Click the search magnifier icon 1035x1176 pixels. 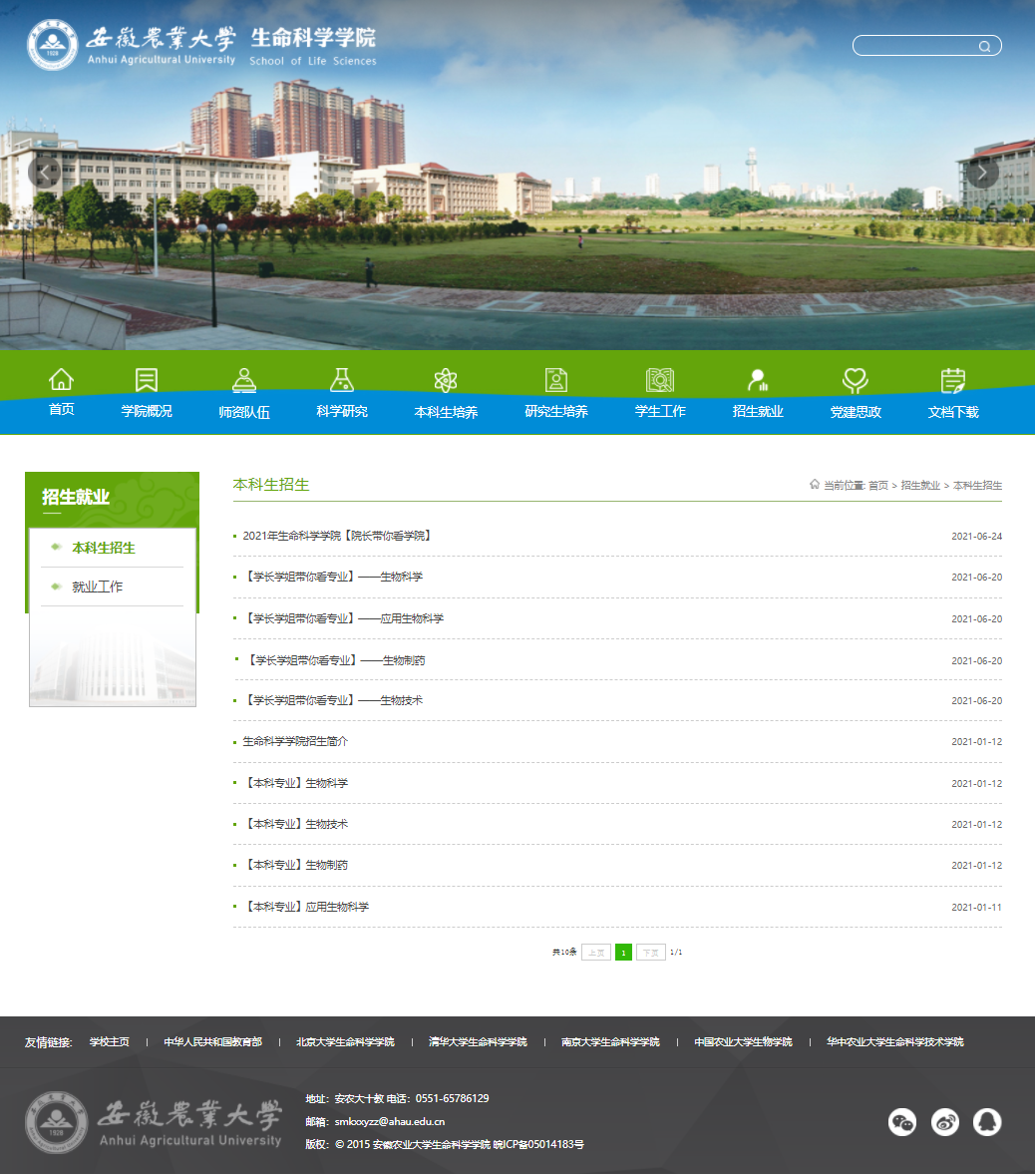click(985, 46)
